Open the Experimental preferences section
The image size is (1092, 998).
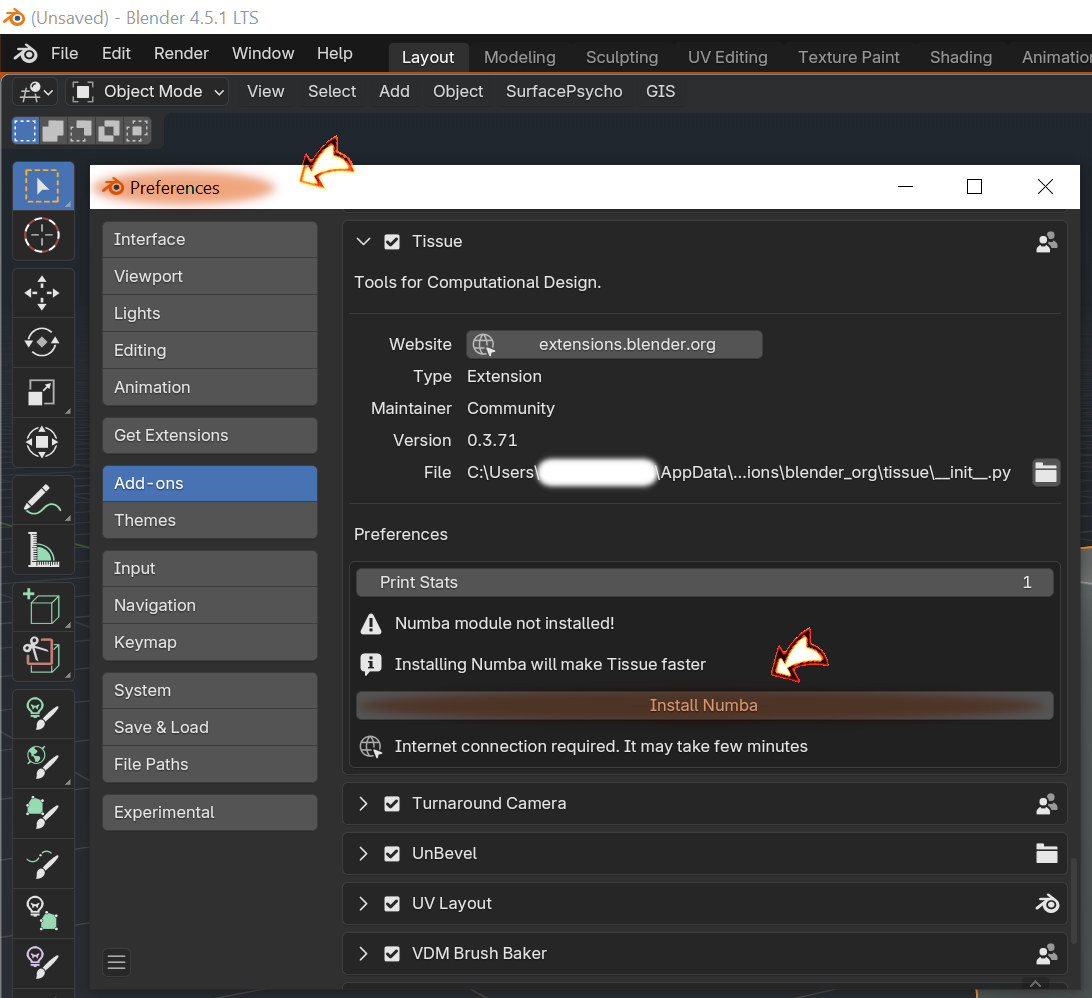click(210, 812)
